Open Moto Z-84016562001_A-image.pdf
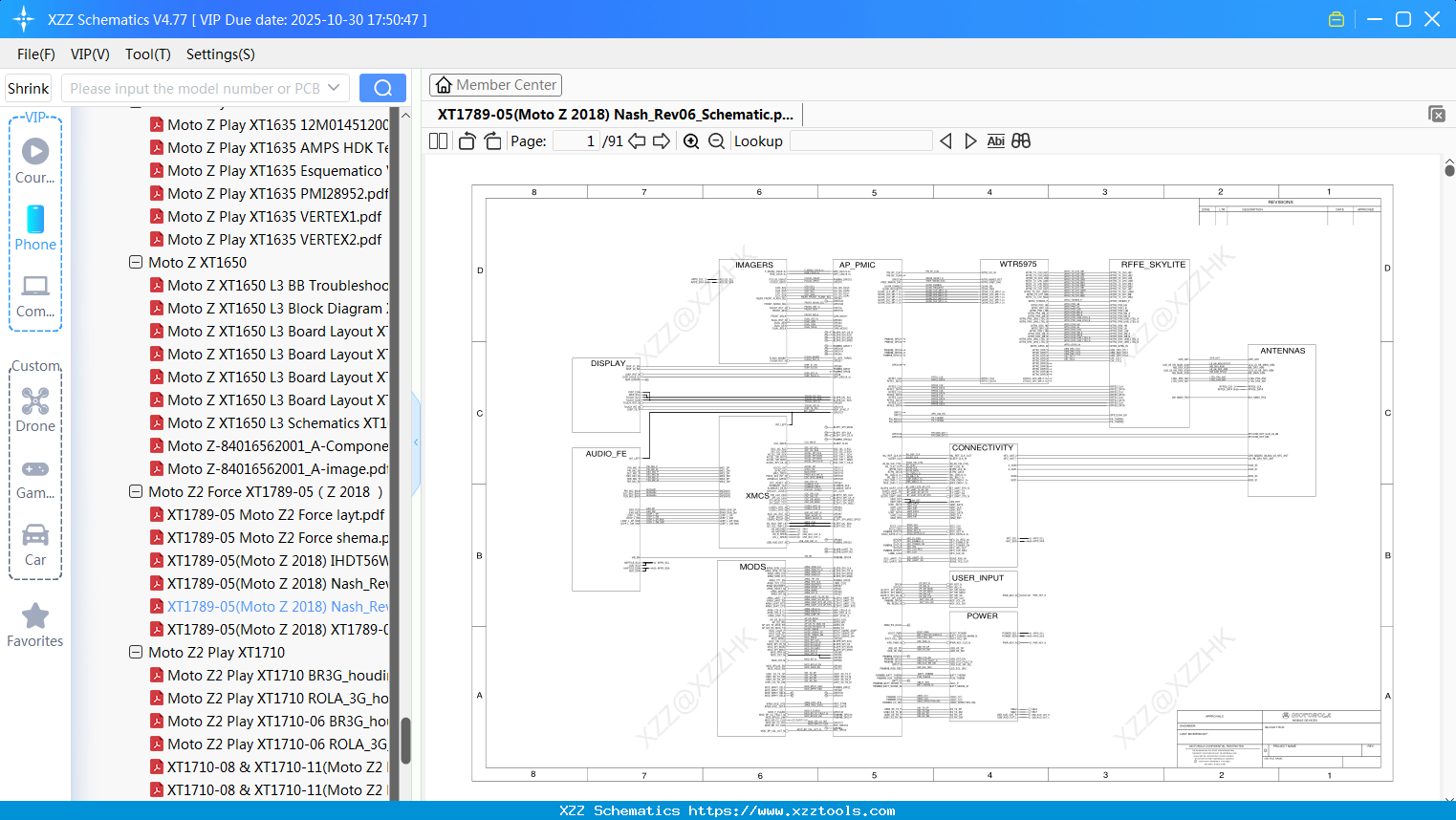This screenshot has height=820, width=1456. (x=277, y=468)
